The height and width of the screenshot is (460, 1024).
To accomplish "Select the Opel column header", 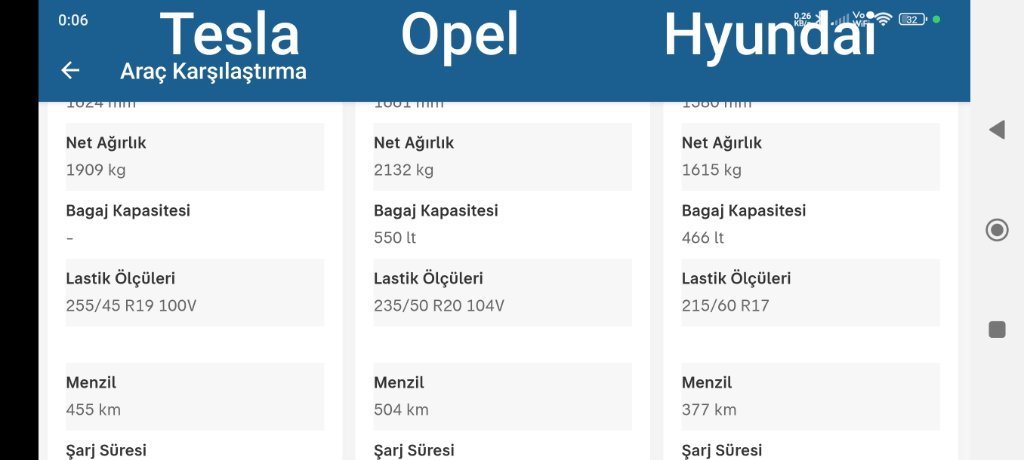I will point(460,35).
